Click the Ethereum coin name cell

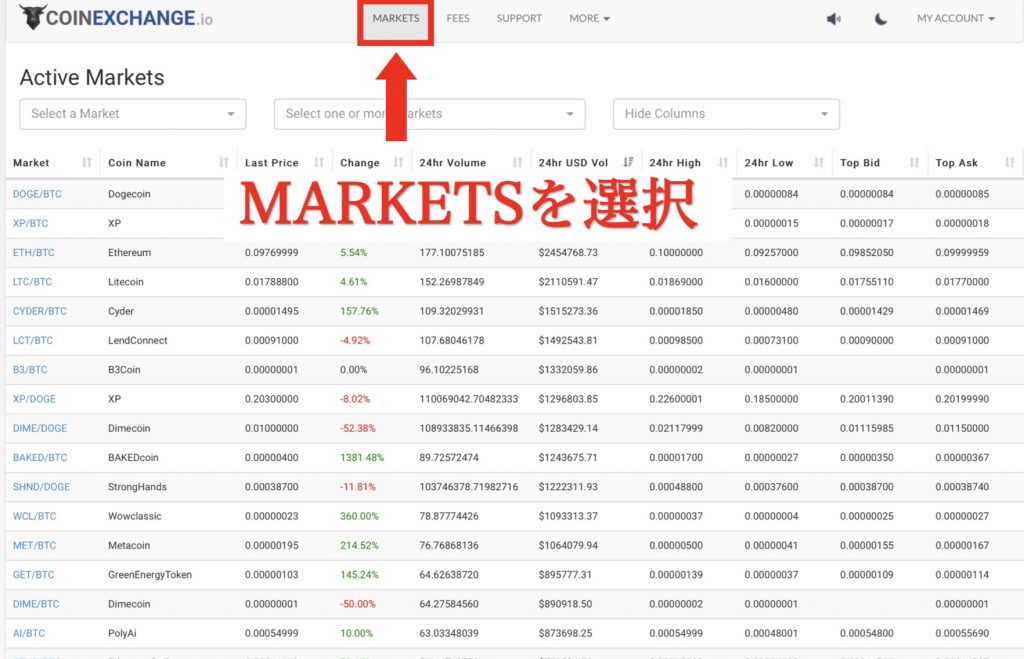pos(129,253)
